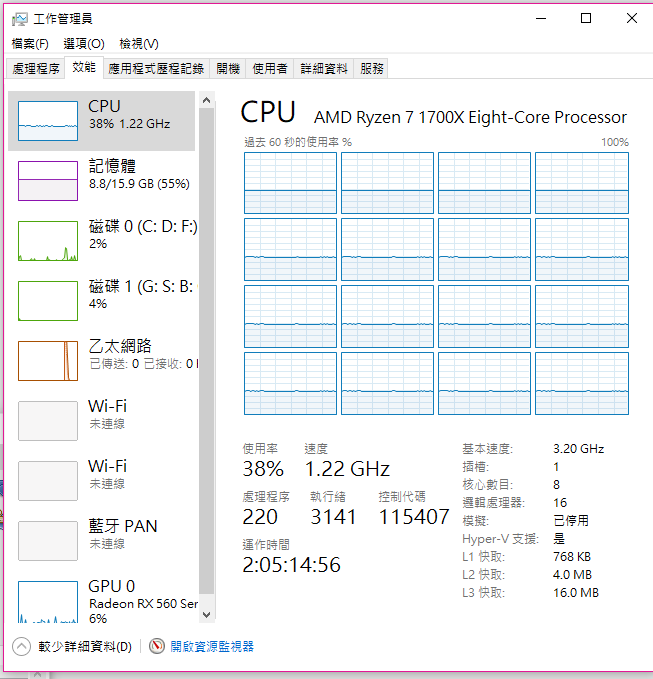Click the last logical processor graph
The image size is (653, 679).
[582, 384]
